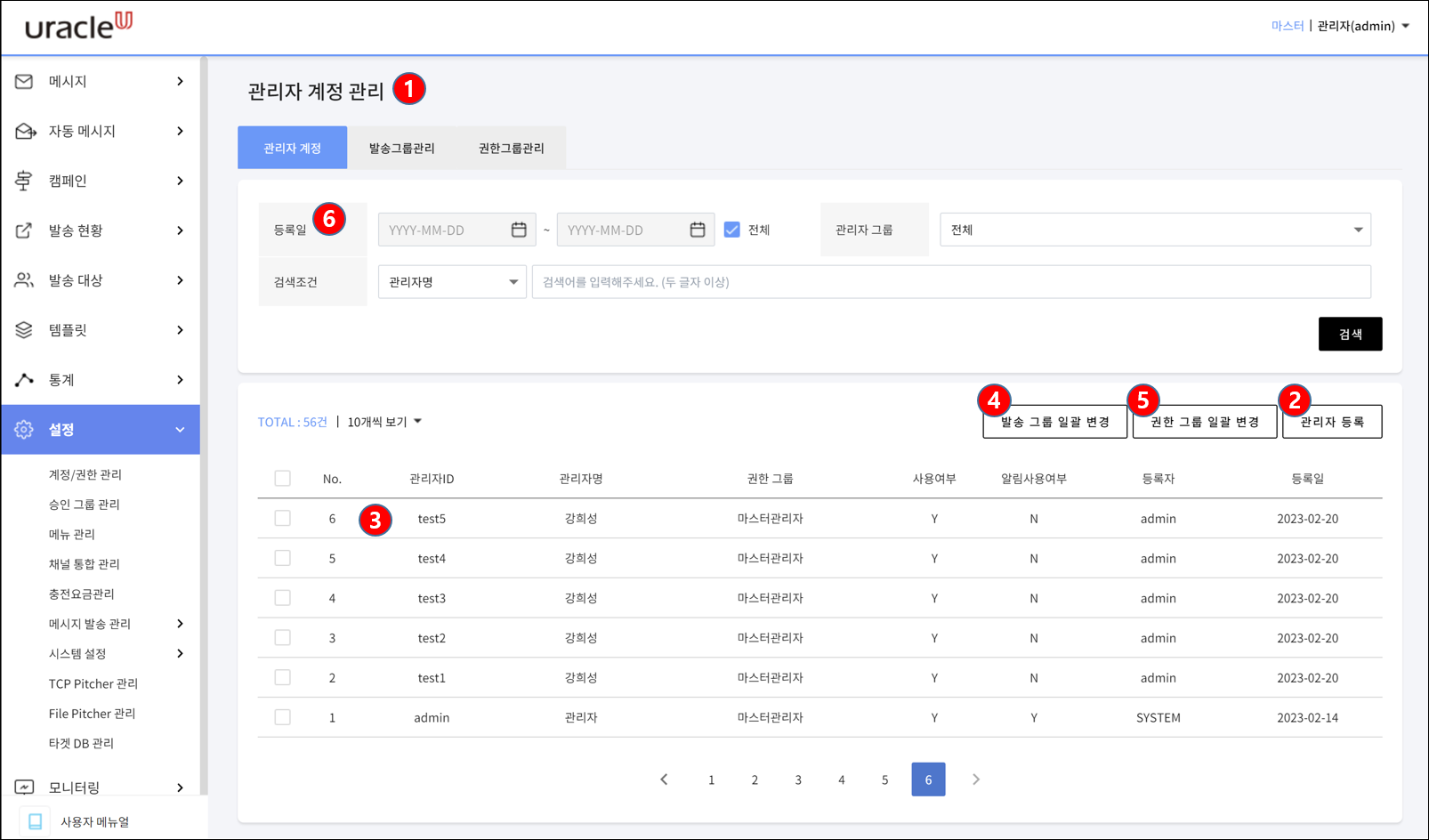Check the test3 row checkbox
The height and width of the screenshot is (840, 1429).
click(283, 598)
